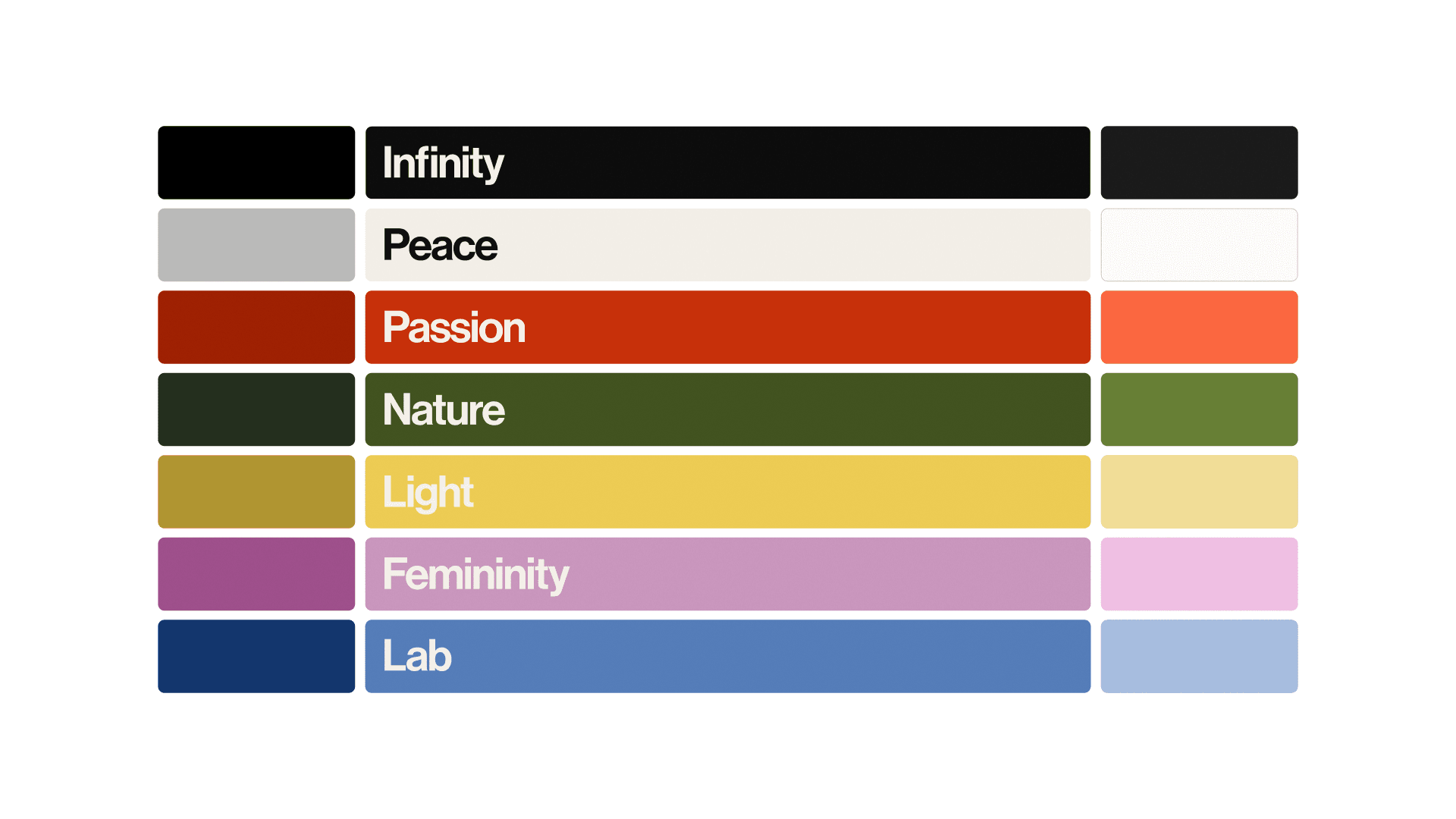1456x819 pixels.
Task: Click the red Passion bar
Action: click(x=727, y=327)
